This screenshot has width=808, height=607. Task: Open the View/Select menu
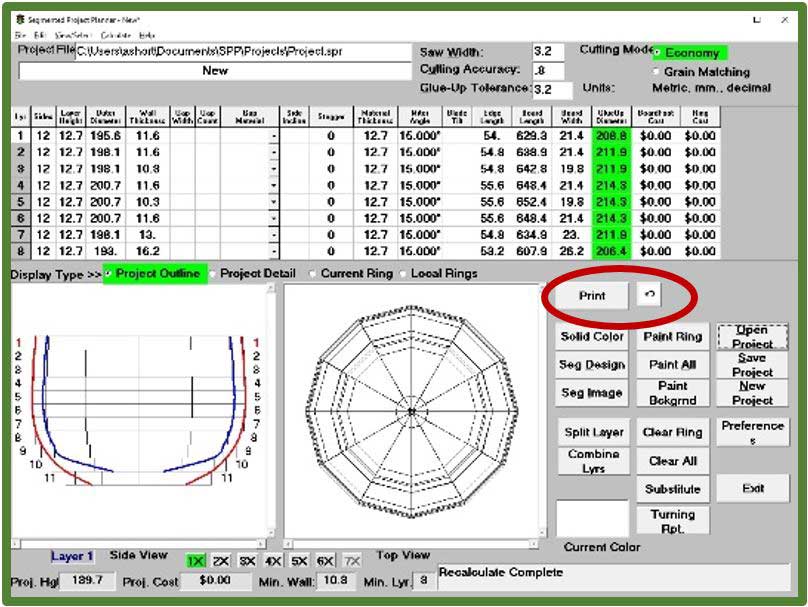pyautogui.click(x=73, y=36)
